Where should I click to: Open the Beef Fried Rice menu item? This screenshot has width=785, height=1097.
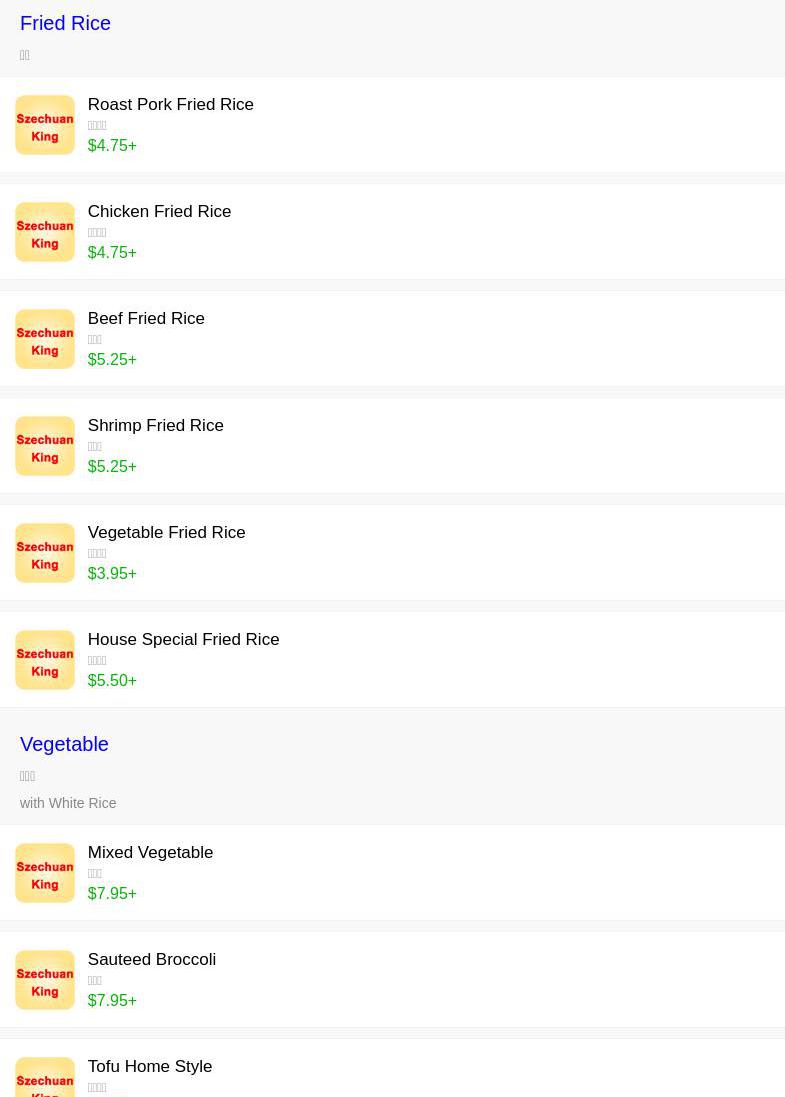point(146,318)
